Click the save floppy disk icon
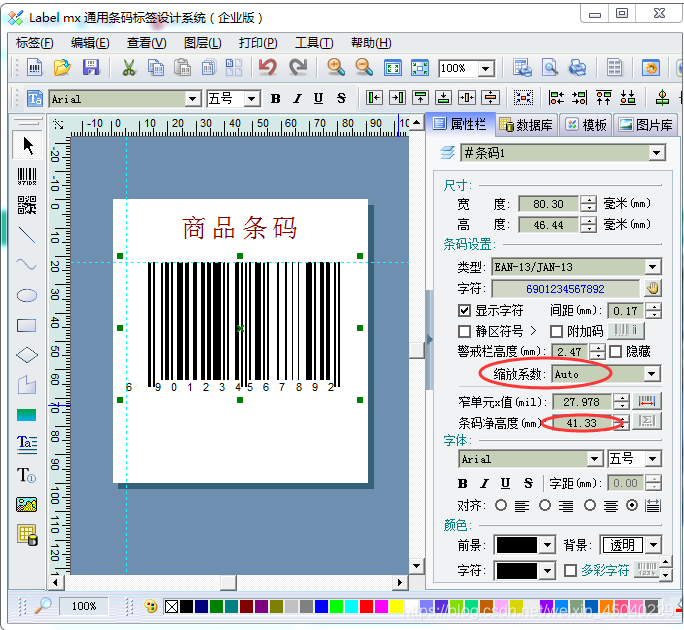This screenshot has width=684, height=630. tap(91, 68)
